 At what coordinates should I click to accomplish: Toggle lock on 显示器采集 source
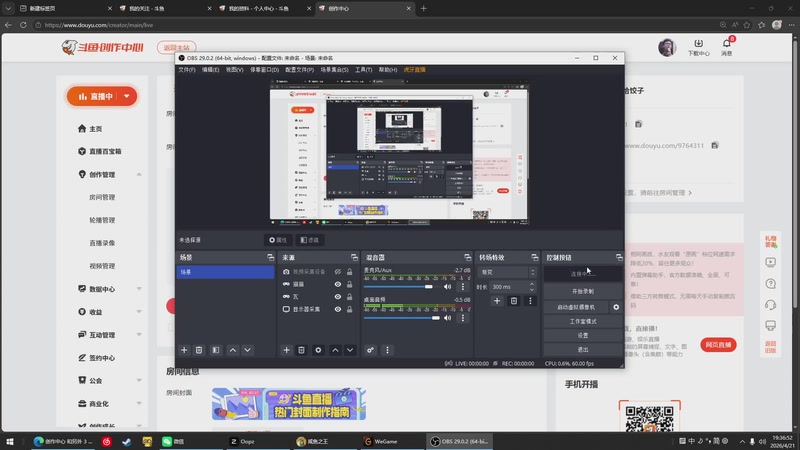coord(349,309)
